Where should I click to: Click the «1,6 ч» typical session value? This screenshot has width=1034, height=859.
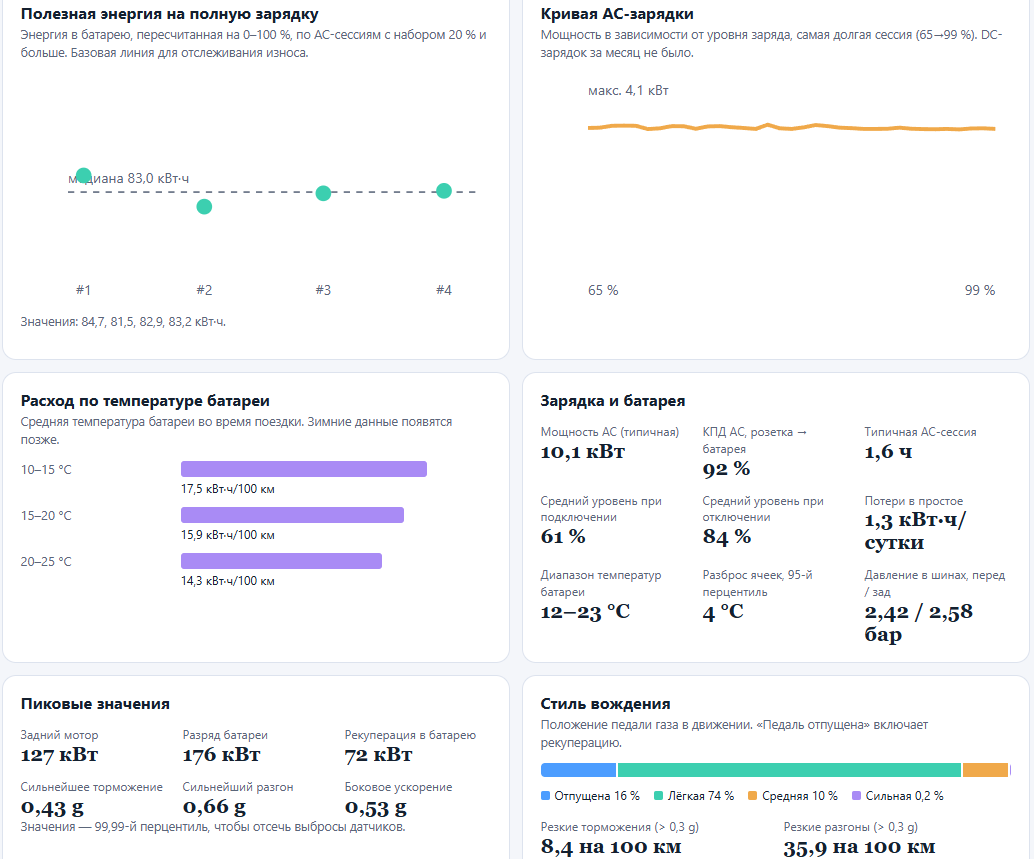(x=888, y=452)
